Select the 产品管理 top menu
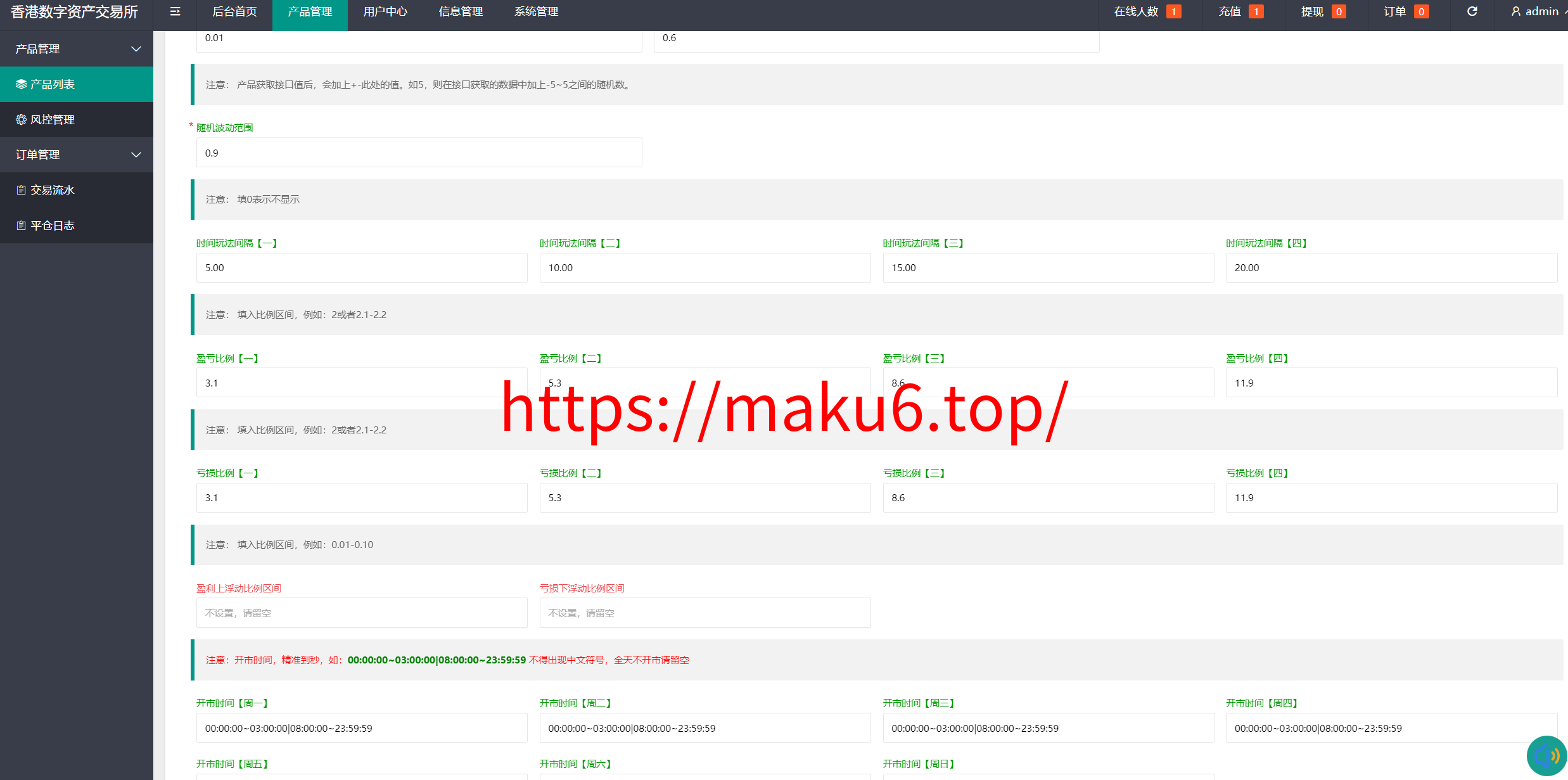 310,11
